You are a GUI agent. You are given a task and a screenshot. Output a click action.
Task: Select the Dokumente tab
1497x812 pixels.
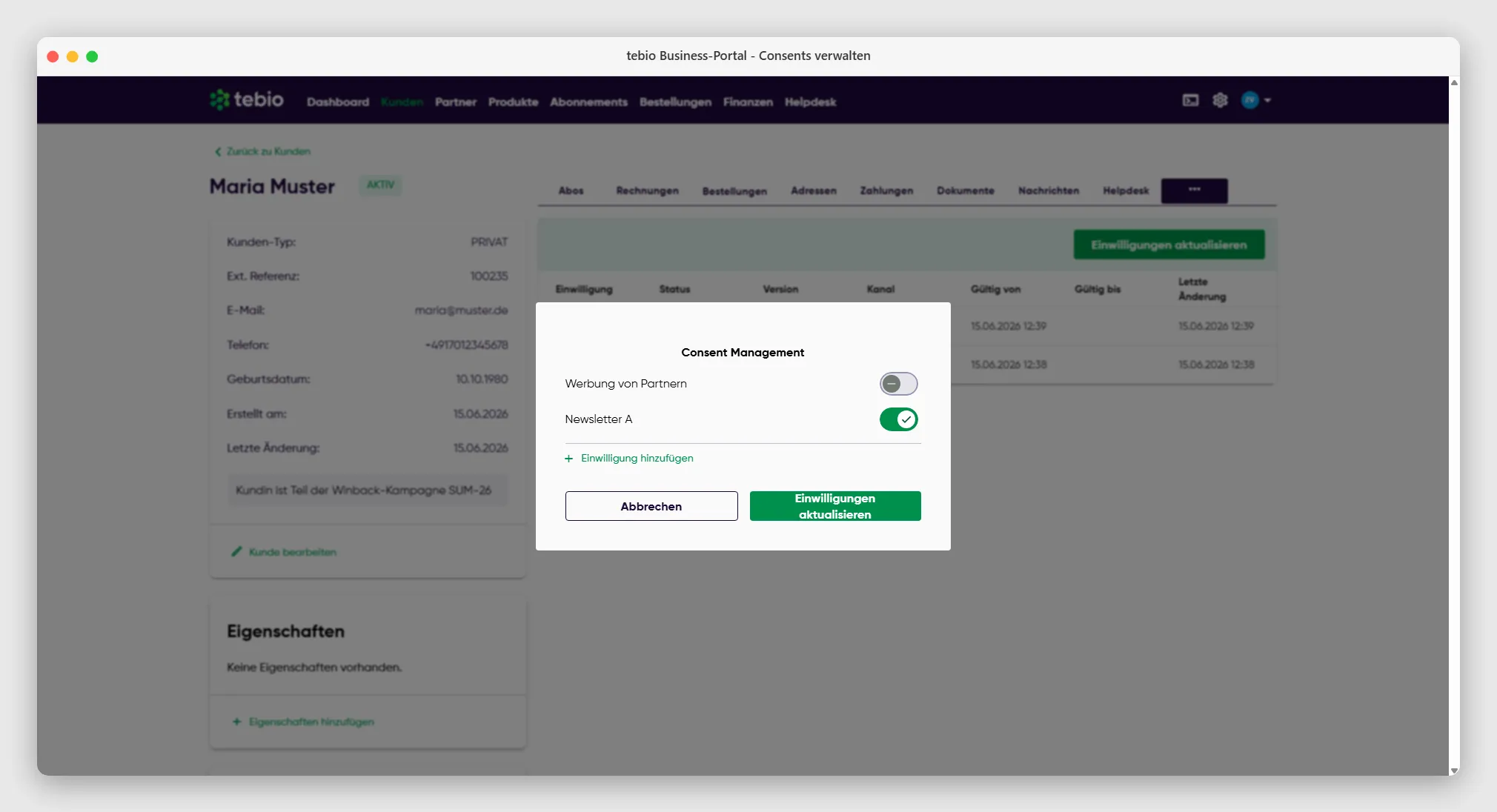tap(965, 190)
